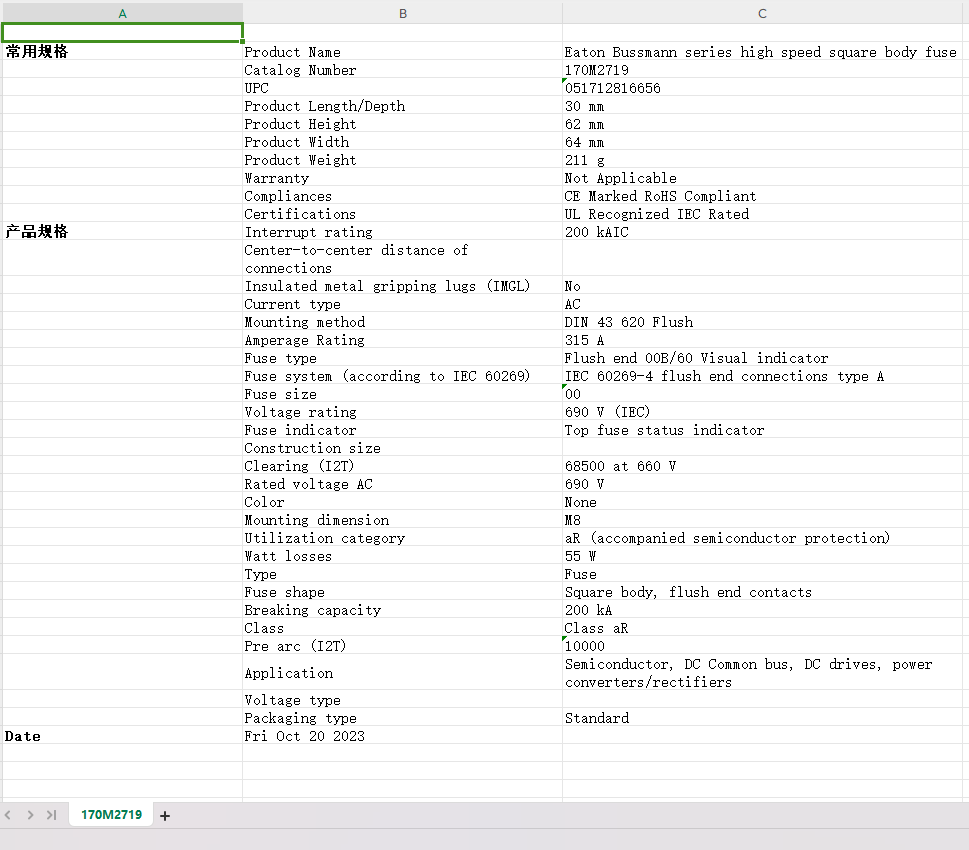Go to previous sheet arrow
969x850 pixels.
click(x=8, y=815)
